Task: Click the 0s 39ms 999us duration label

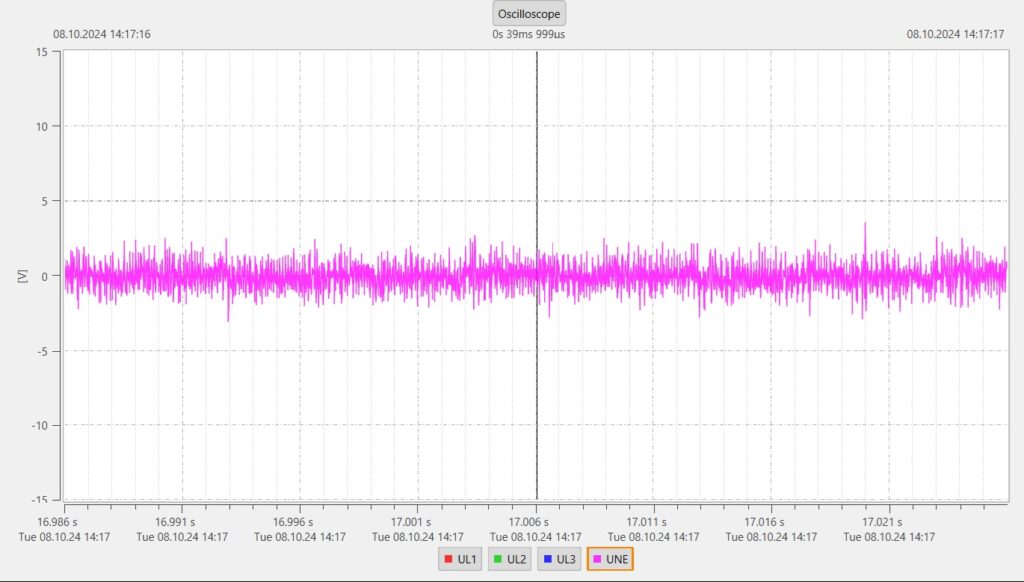Action: 529,34
